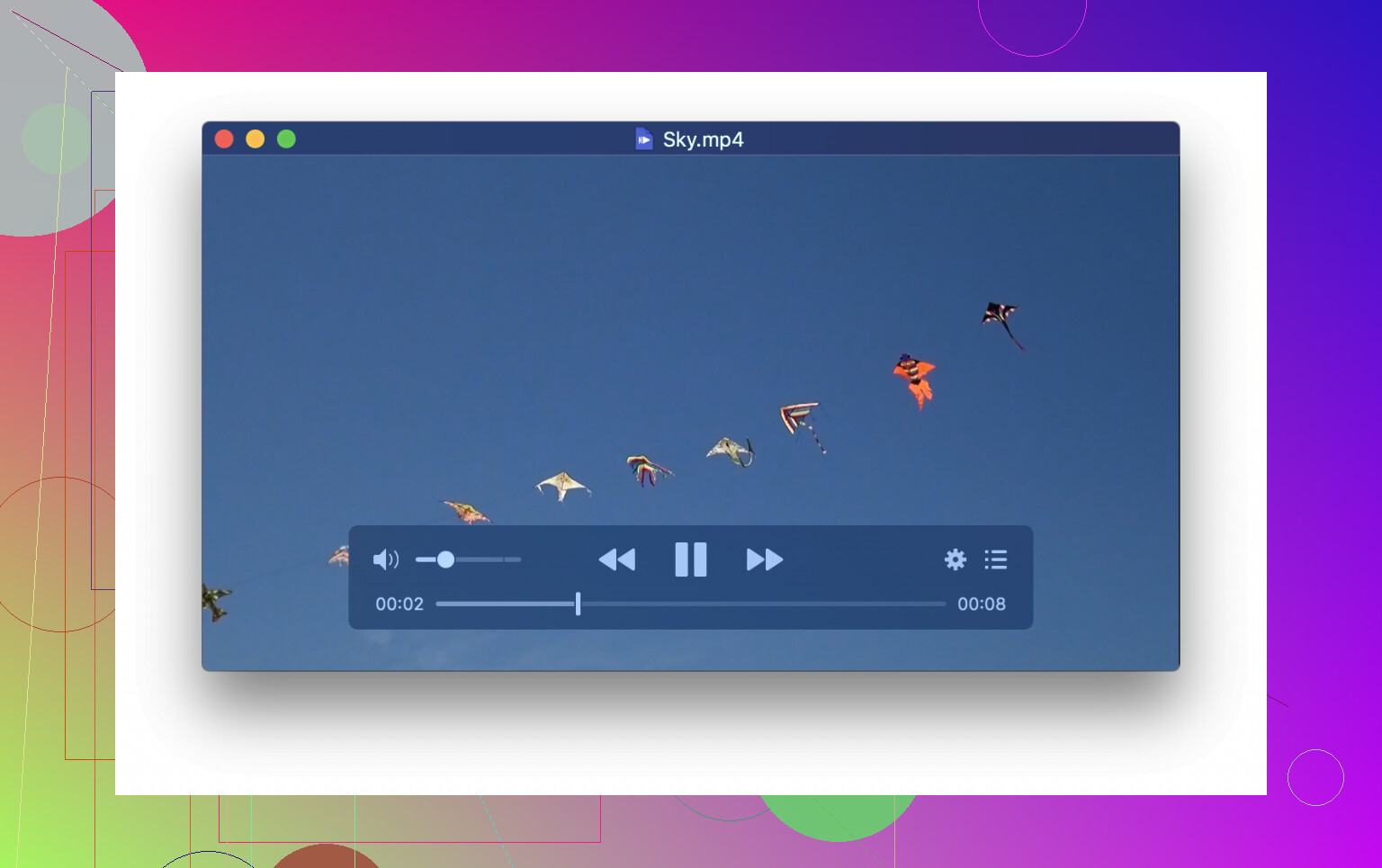Click the seek bar playhead marker
The width and height of the screenshot is (1382, 868).
point(578,604)
